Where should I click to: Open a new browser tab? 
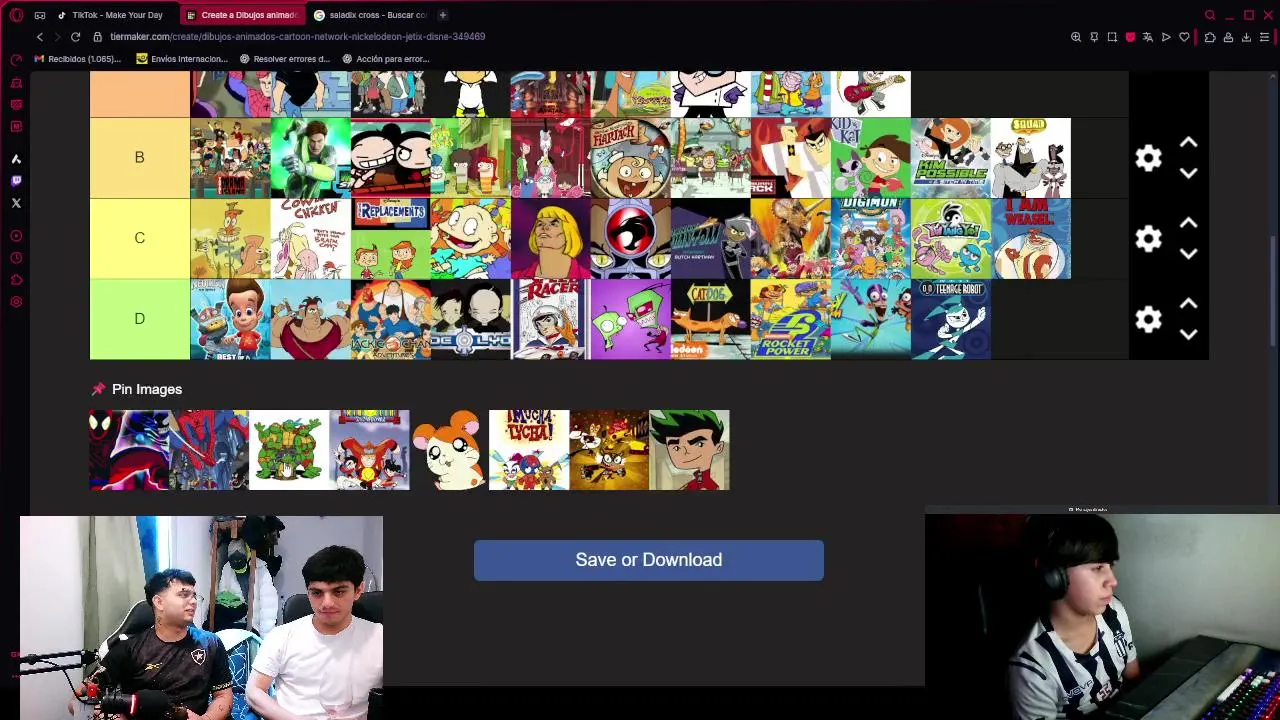443,15
